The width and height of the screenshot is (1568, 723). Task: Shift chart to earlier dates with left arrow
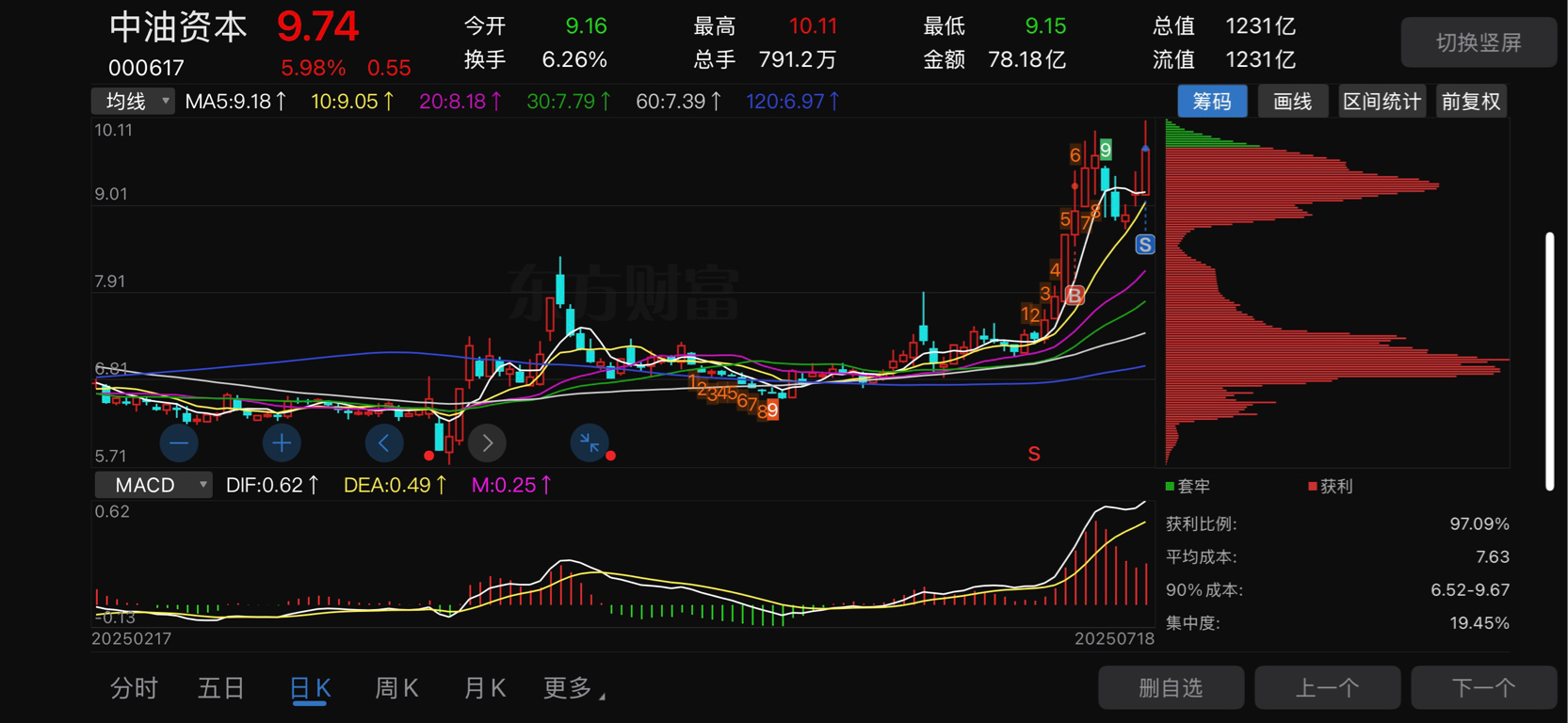point(384,443)
